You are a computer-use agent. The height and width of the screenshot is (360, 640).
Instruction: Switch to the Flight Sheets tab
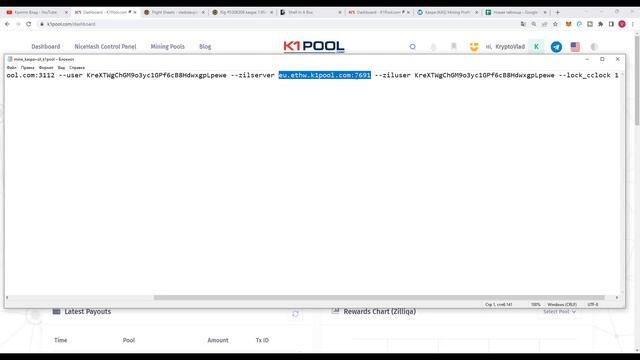pos(175,12)
